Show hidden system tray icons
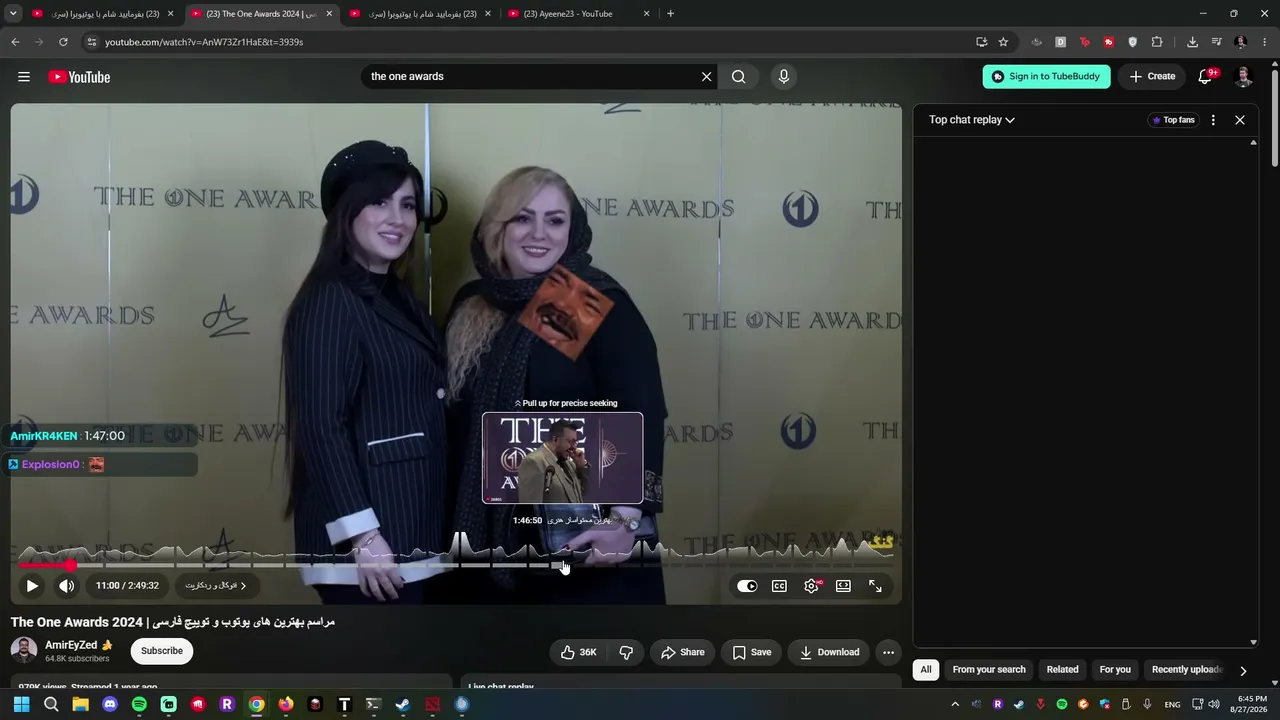1280x720 pixels. [955, 705]
